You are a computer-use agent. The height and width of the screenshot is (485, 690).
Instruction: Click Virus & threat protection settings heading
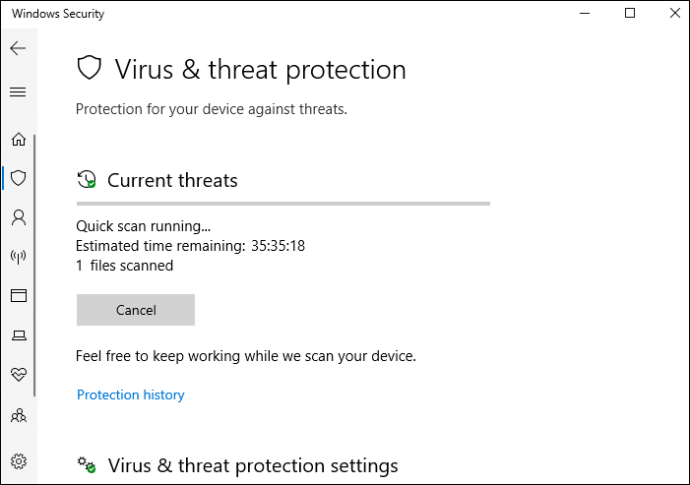click(x=253, y=466)
